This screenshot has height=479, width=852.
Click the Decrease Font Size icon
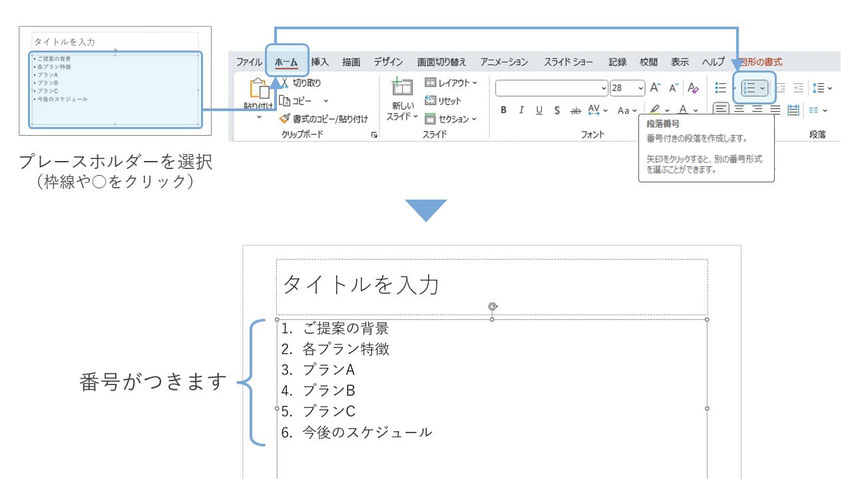[x=674, y=87]
